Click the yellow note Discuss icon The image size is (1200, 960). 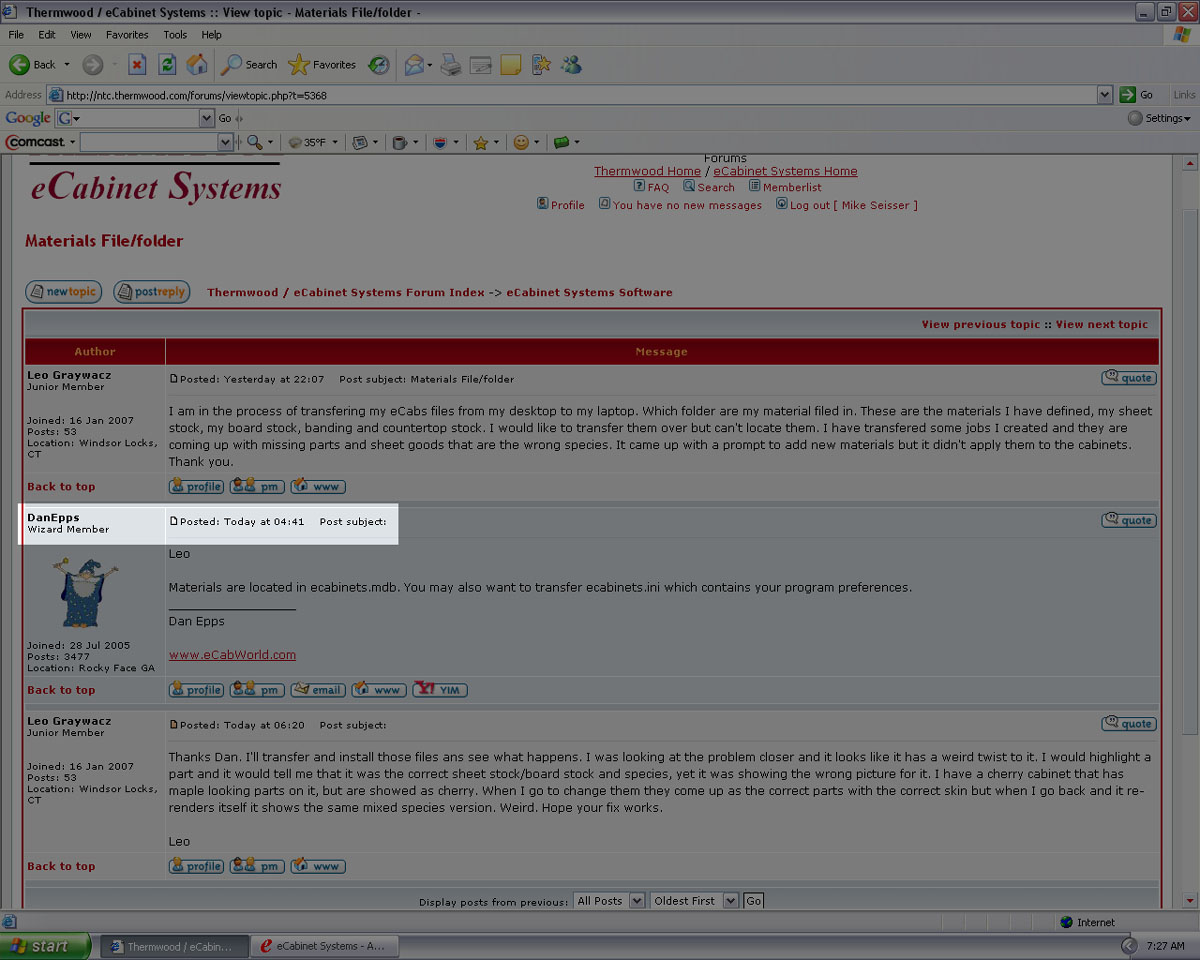click(x=511, y=65)
